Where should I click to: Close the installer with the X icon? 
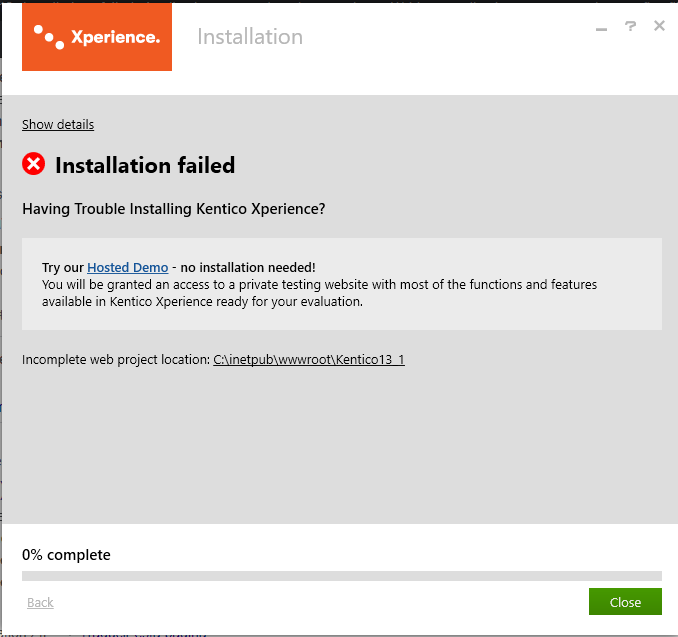pos(659,26)
